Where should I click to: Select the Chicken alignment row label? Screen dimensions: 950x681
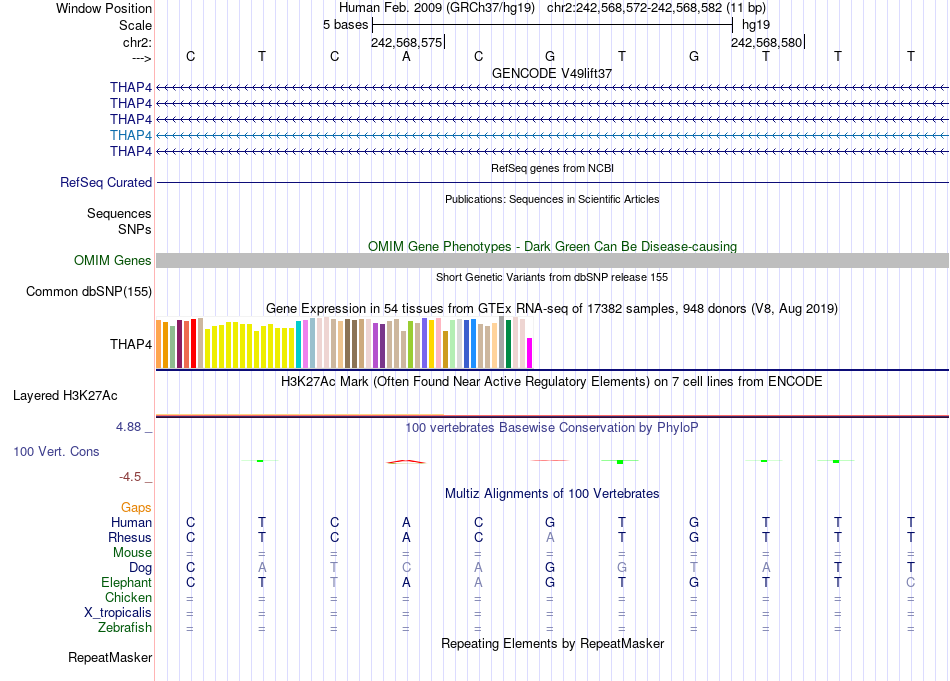pyautogui.click(x=128, y=597)
